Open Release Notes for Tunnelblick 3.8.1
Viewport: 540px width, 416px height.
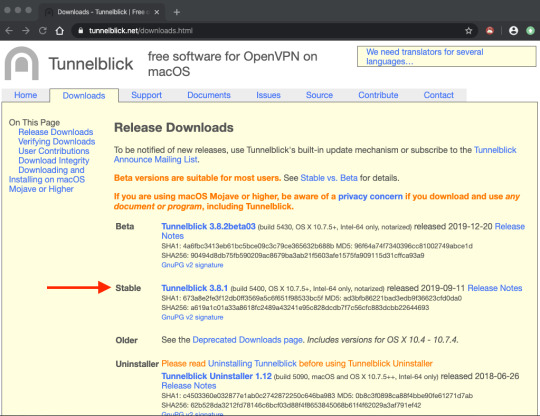[495, 288]
